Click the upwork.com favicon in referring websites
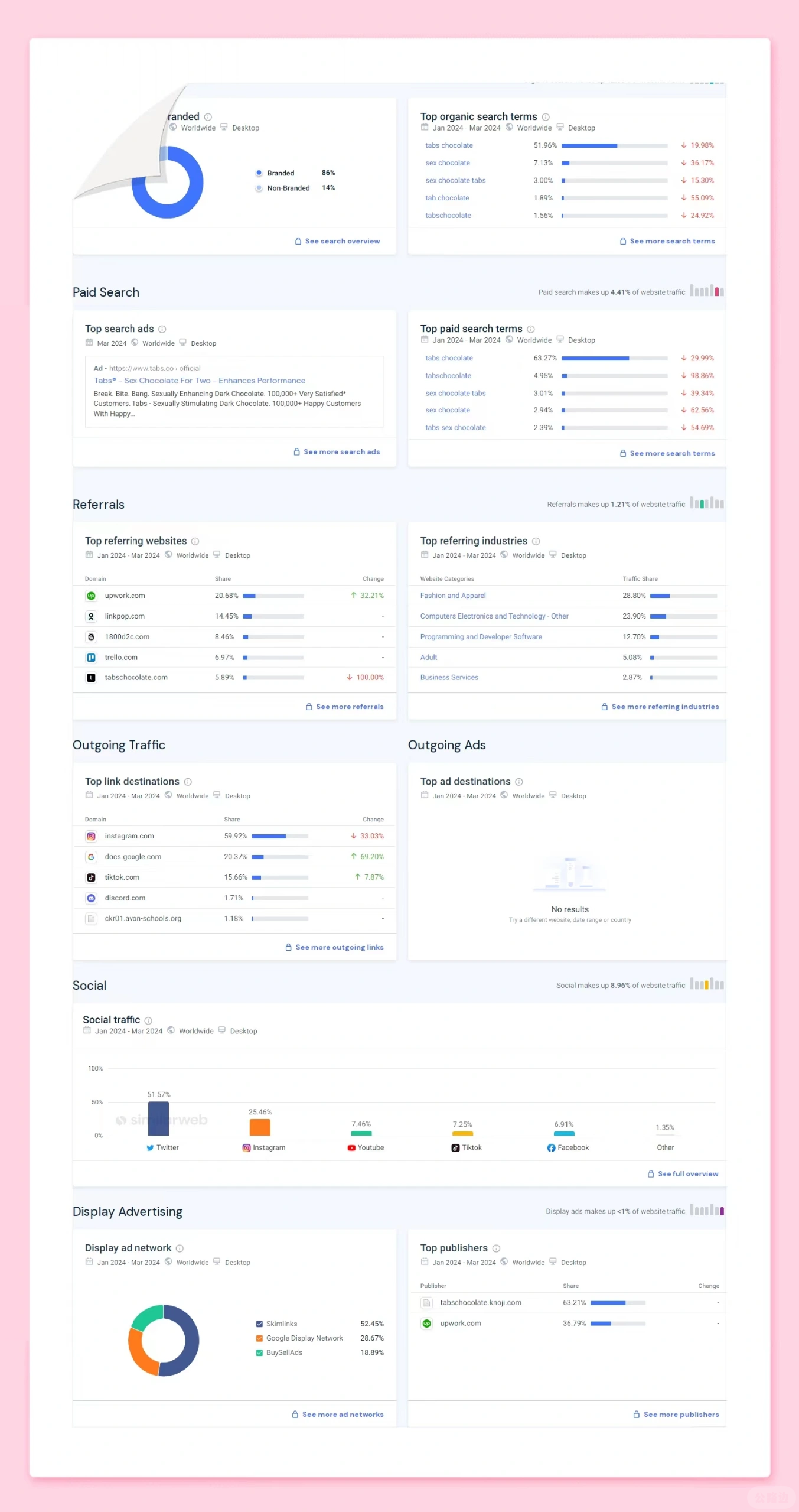 pos(91,596)
